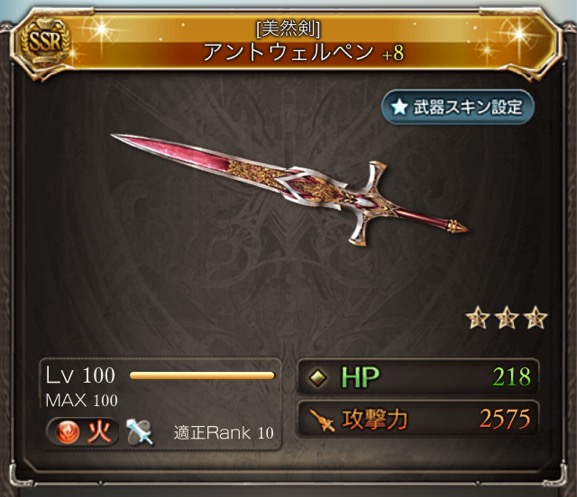Click the first uncap star
Viewport: 577px width, 497px height.
477,318
